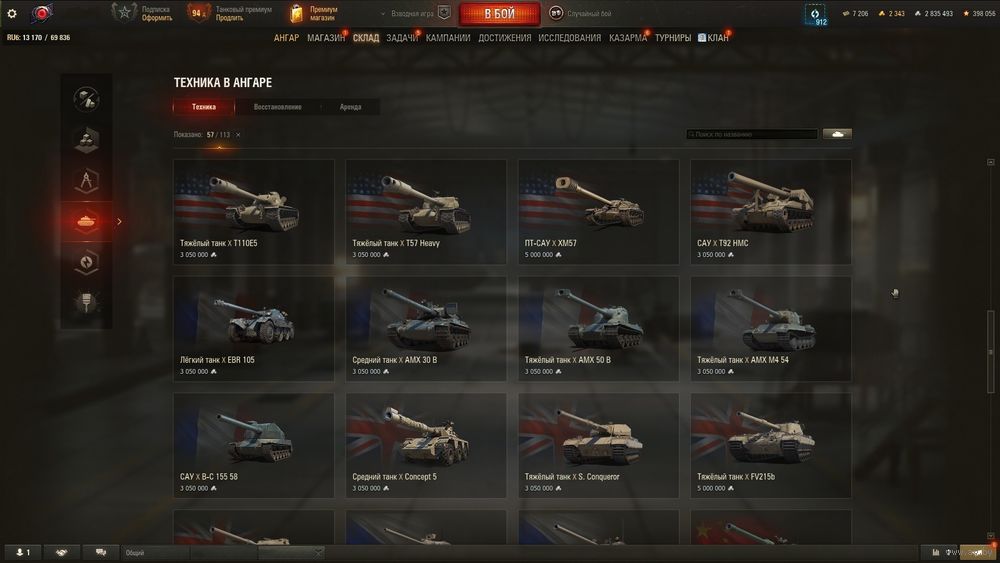Click the search by name input field
The width and height of the screenshot is (1000, 563).
click(x=752, y=134)
